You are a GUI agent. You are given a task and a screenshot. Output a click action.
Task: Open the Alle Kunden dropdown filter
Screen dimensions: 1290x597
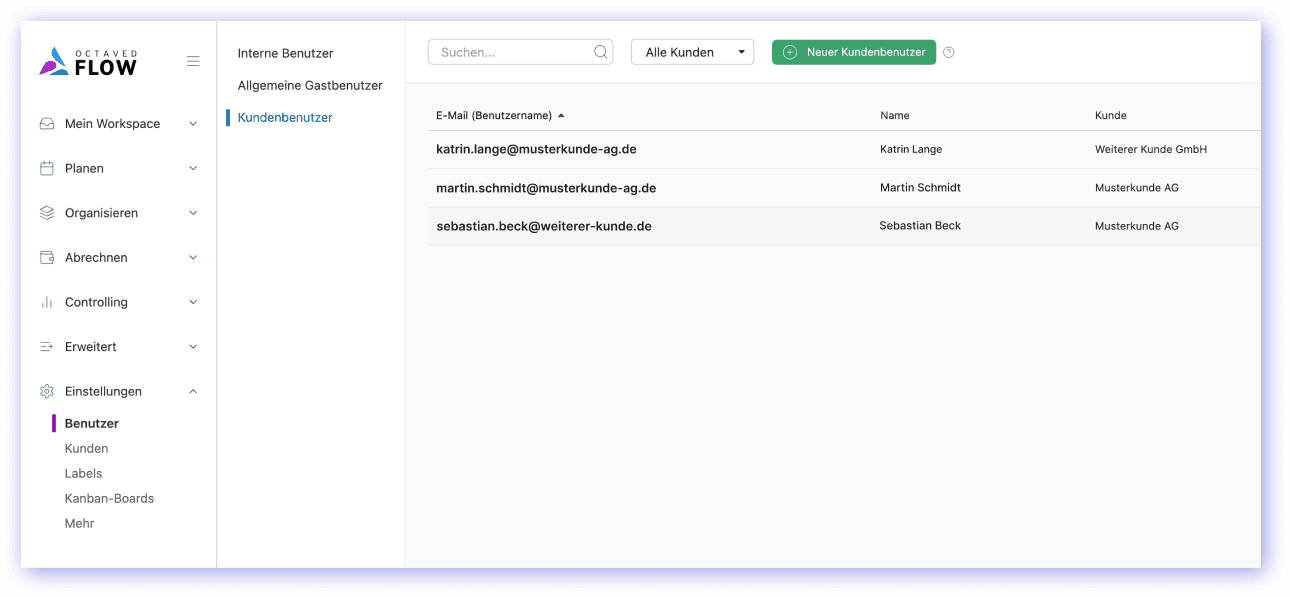(x=692, y=52)
